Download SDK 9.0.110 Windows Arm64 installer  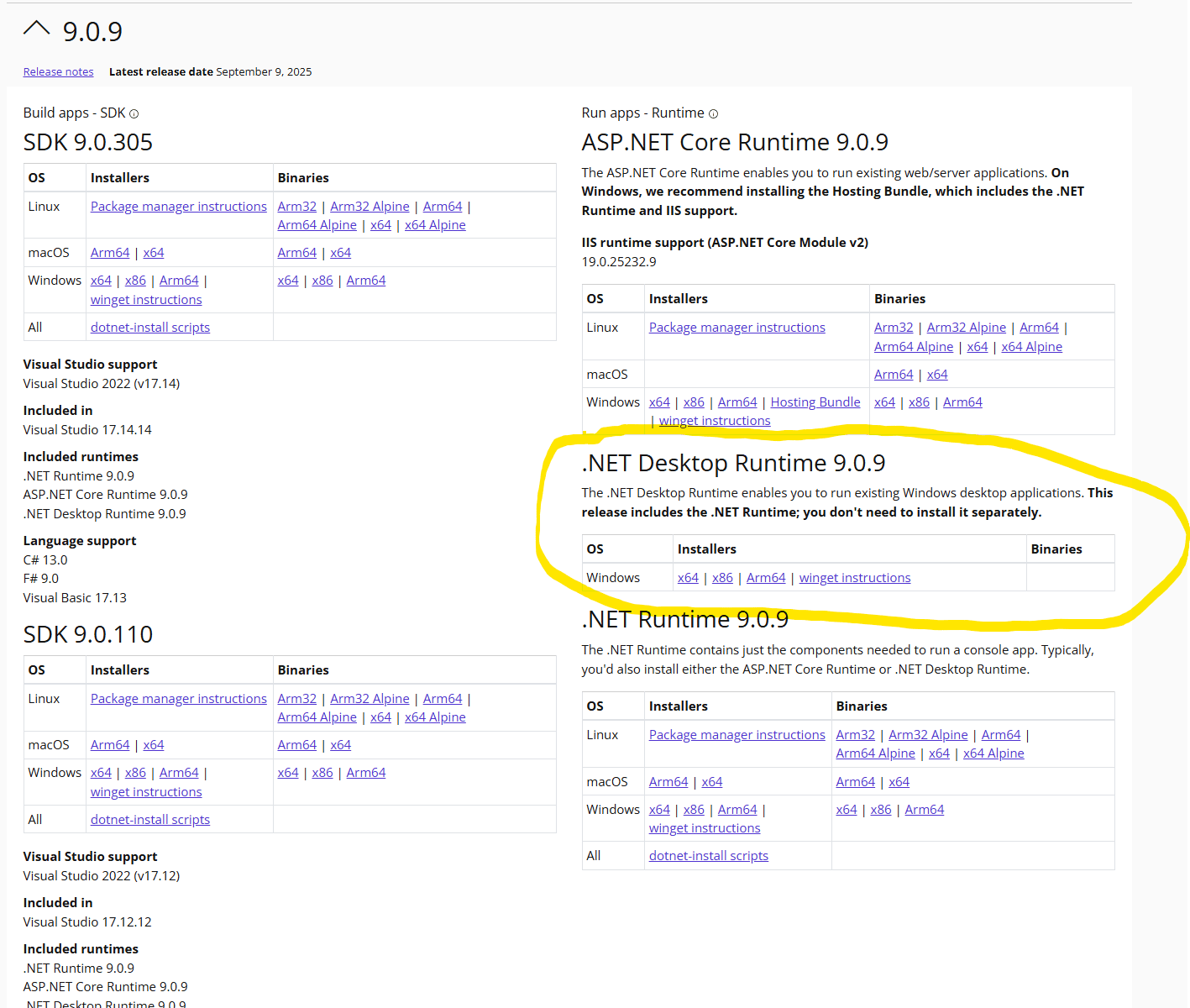pos(179,773)
